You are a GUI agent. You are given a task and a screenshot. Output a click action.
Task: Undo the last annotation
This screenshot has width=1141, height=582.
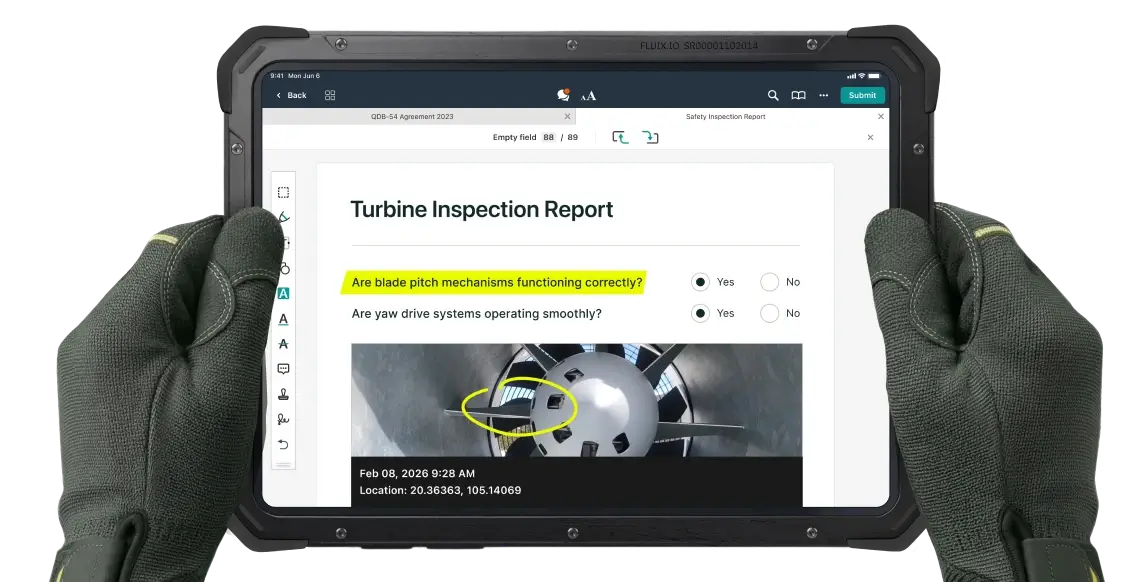283,444
